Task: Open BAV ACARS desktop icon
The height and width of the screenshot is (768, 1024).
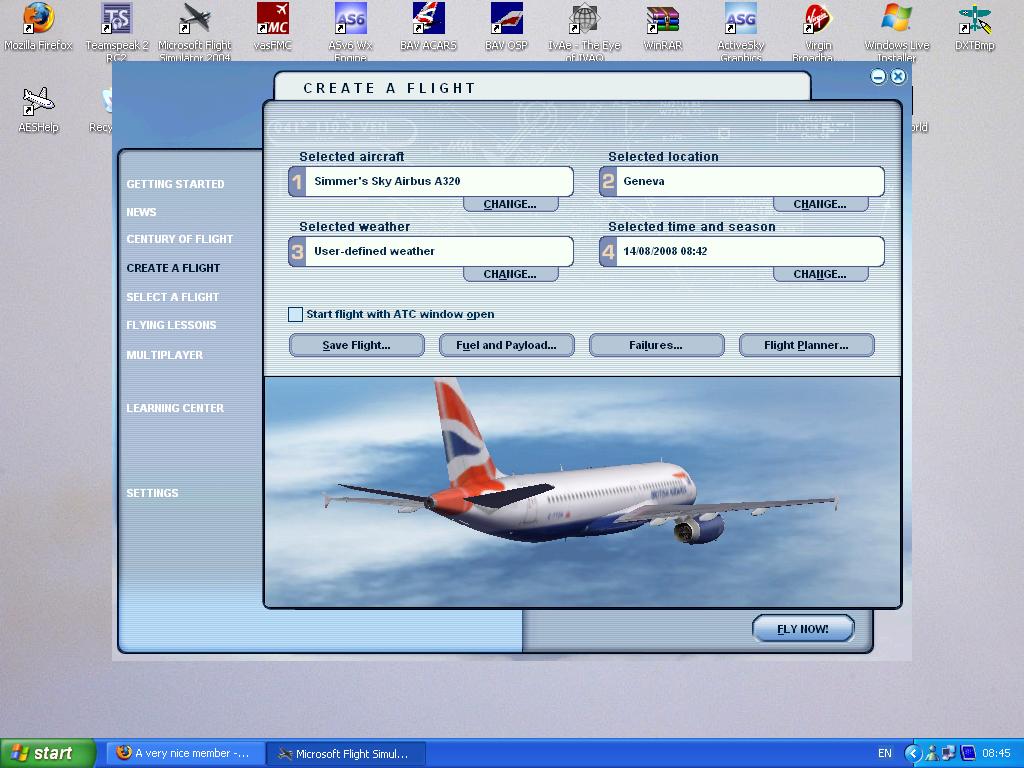Action: point(428,20)
